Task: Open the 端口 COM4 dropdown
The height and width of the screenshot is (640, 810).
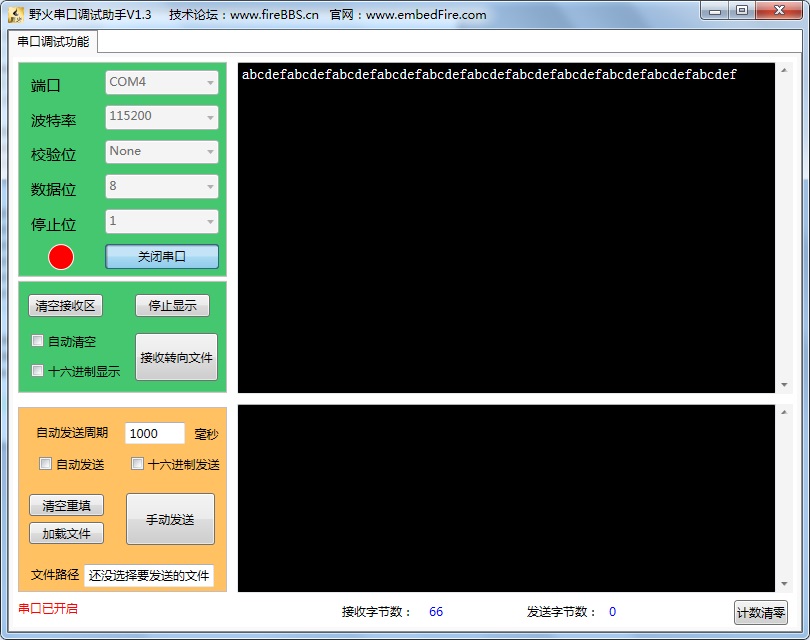Action: click(x=162, y=83)
